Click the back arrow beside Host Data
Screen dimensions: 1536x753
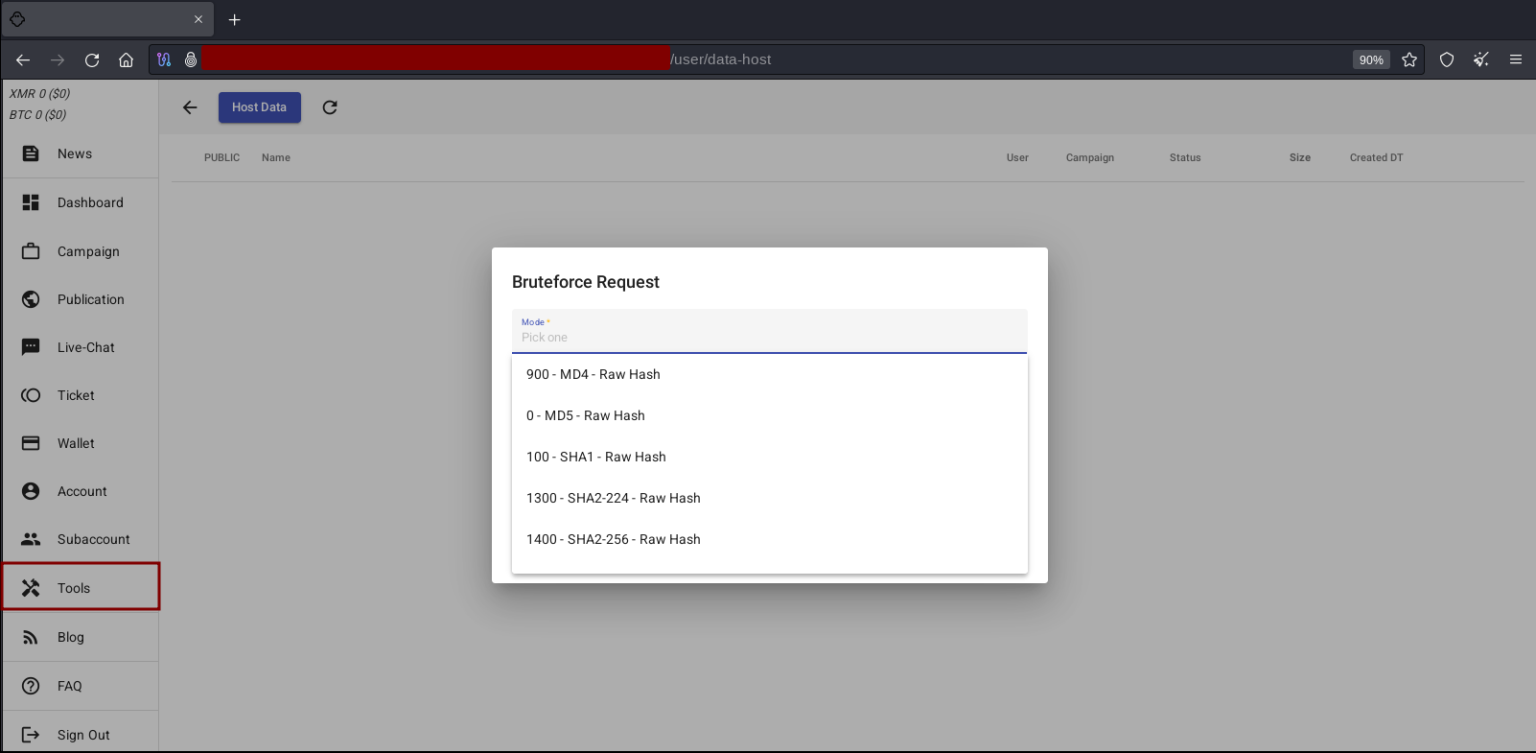[190, 107]
